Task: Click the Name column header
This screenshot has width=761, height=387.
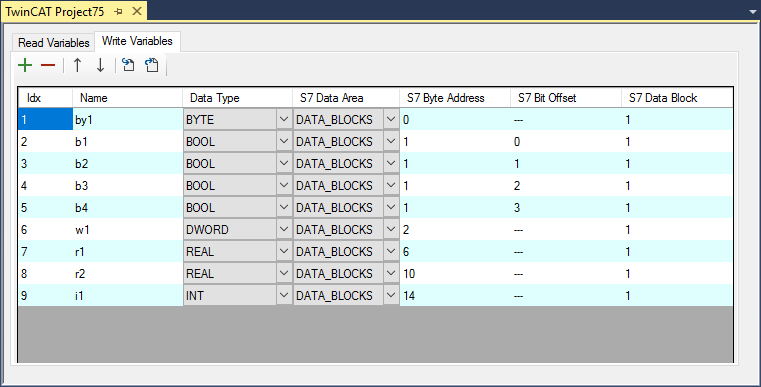Action: click(x=127, y=98)
